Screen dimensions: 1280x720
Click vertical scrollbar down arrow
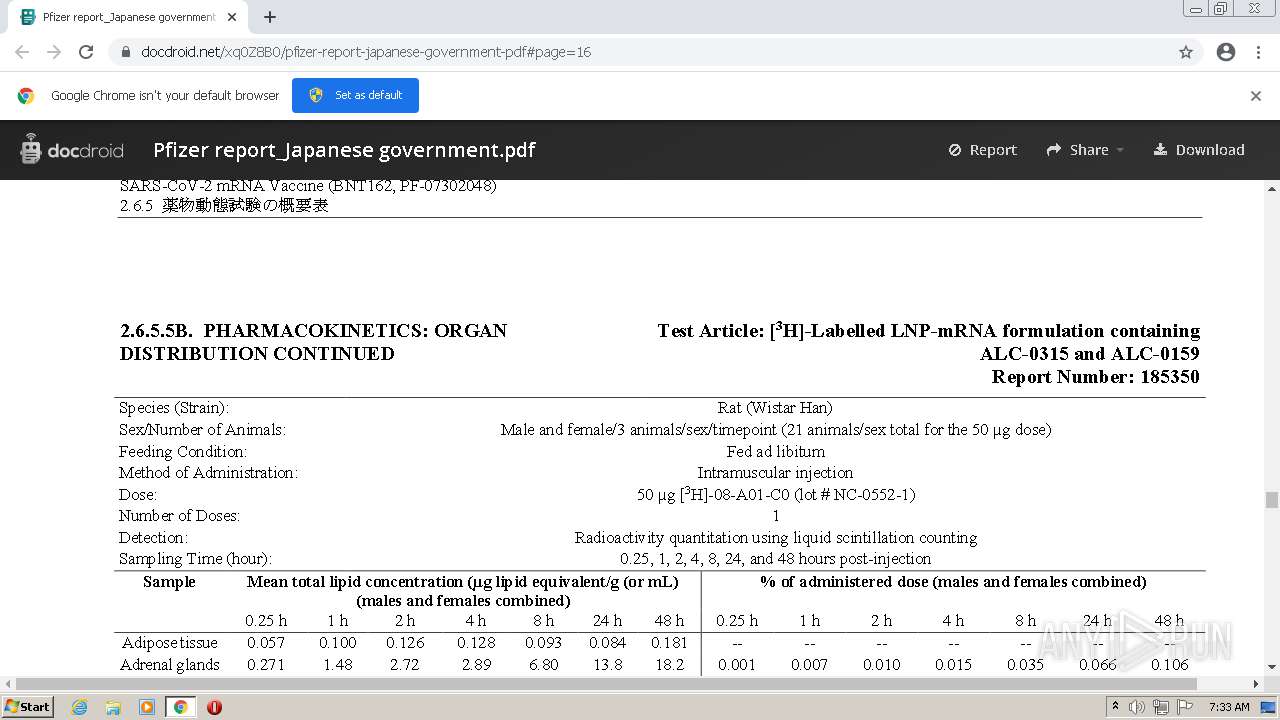1271,667
